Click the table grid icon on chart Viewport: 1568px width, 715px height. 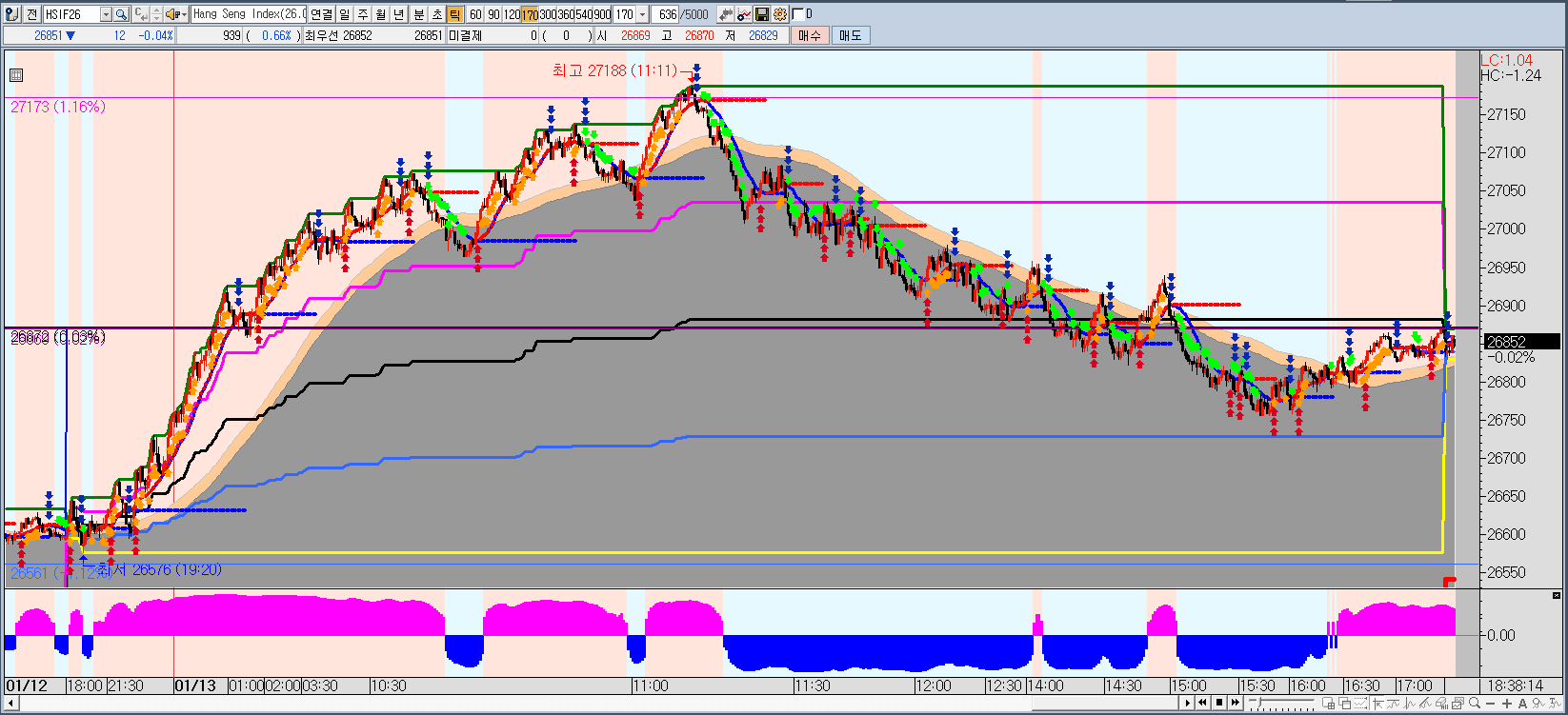[x=15, y=75]
